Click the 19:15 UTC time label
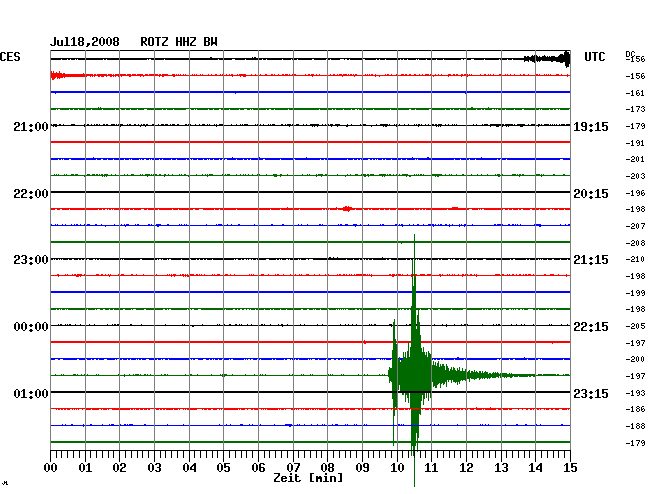This screenshot has height=494, width=650. [591, 127]
